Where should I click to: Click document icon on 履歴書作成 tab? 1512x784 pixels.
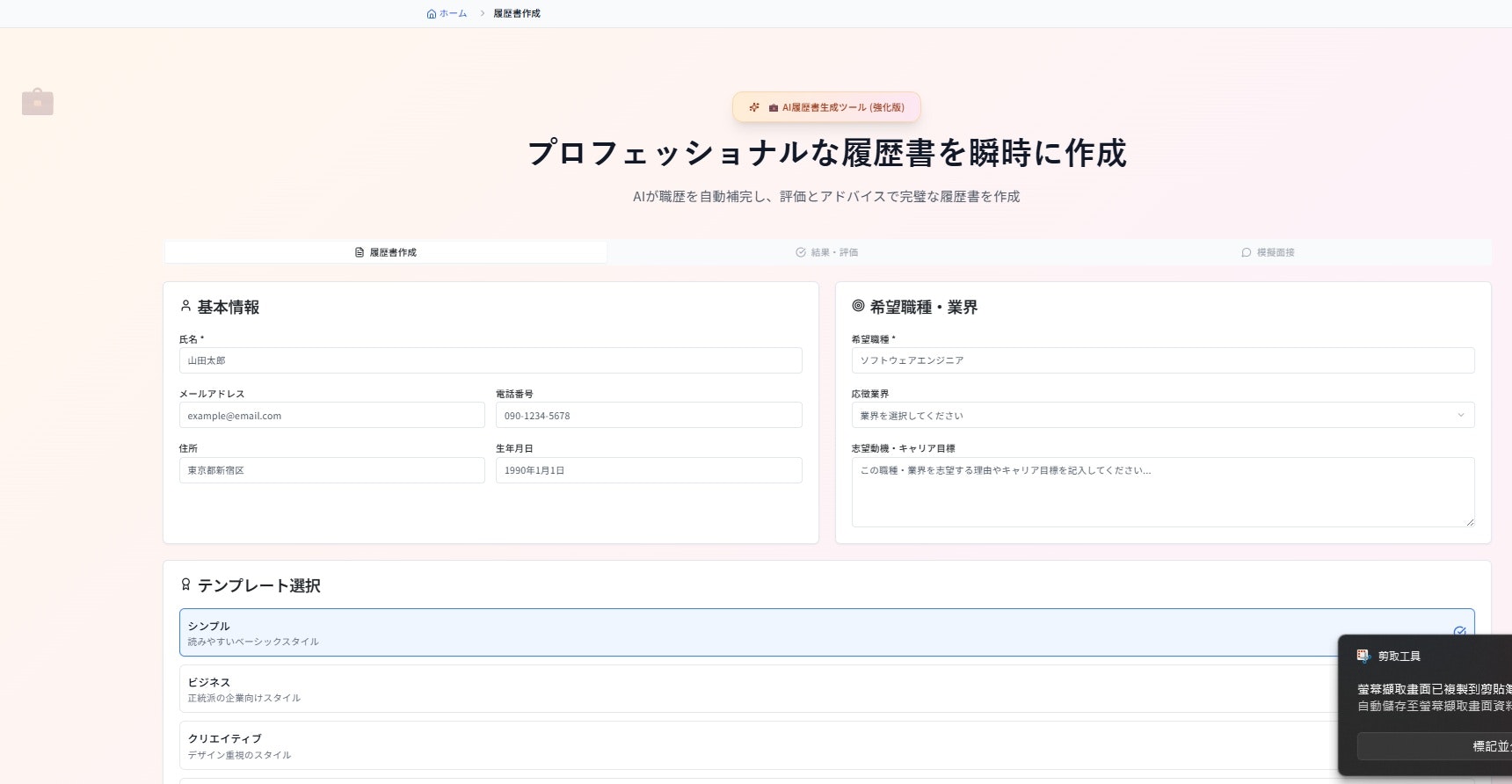[360, 252]
